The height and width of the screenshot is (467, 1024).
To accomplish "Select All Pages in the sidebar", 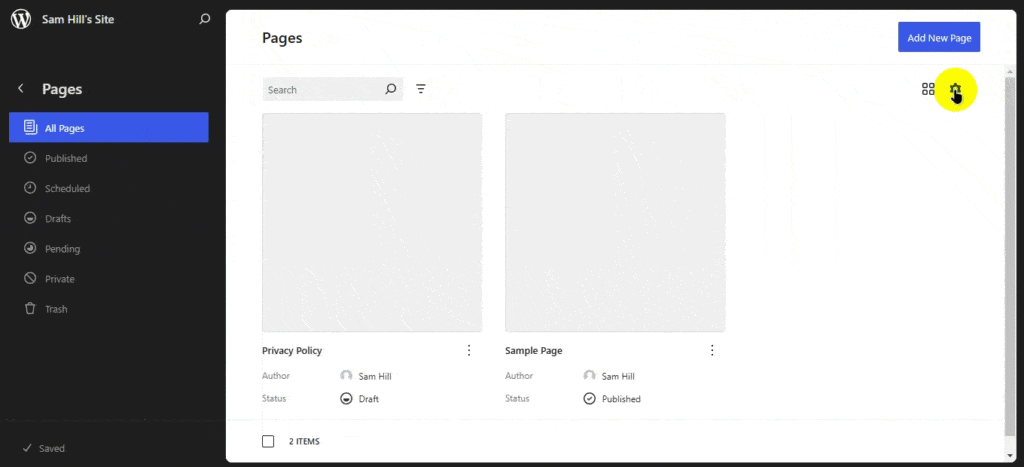I will pyautogui.click(x=109, y=128).
